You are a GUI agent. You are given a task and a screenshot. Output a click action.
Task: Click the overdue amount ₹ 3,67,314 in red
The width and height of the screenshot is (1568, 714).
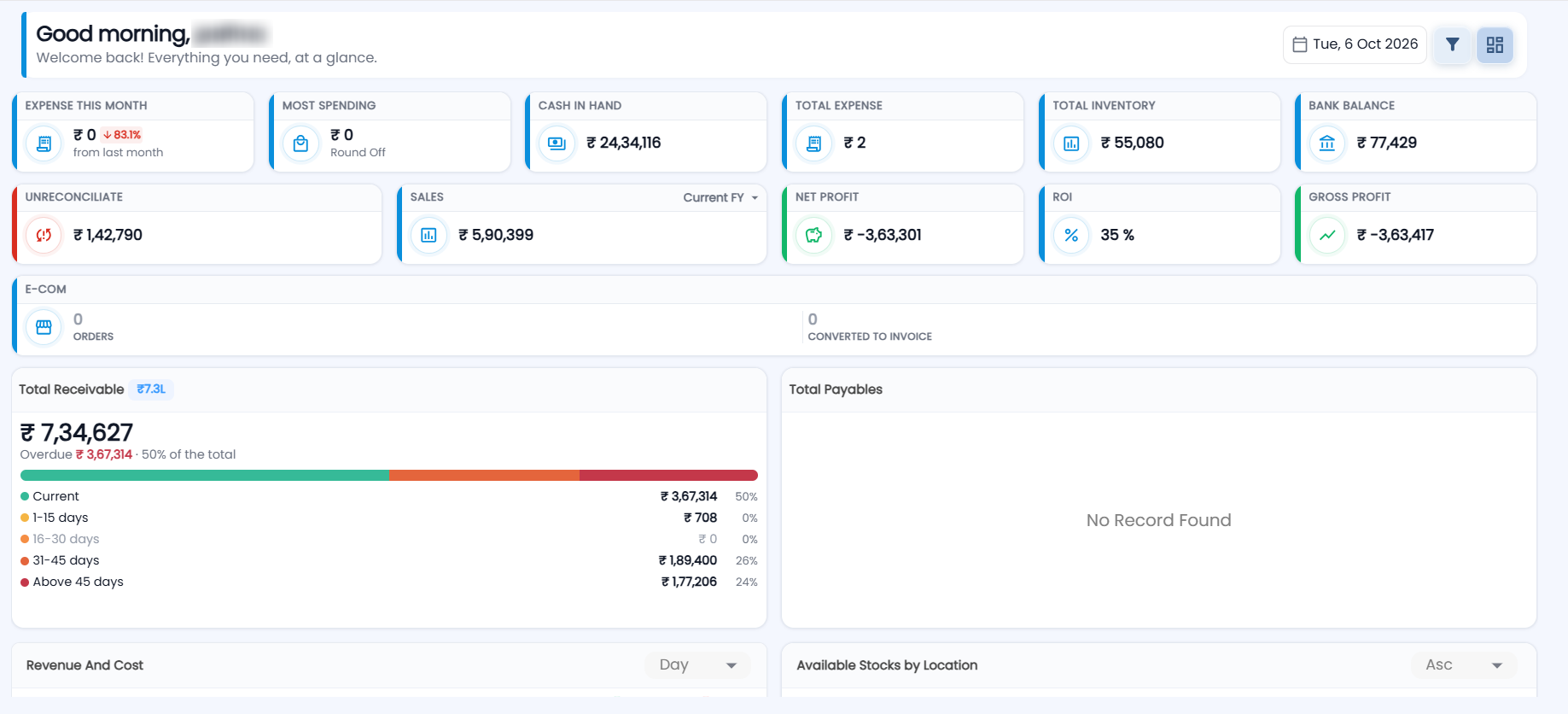104,454
